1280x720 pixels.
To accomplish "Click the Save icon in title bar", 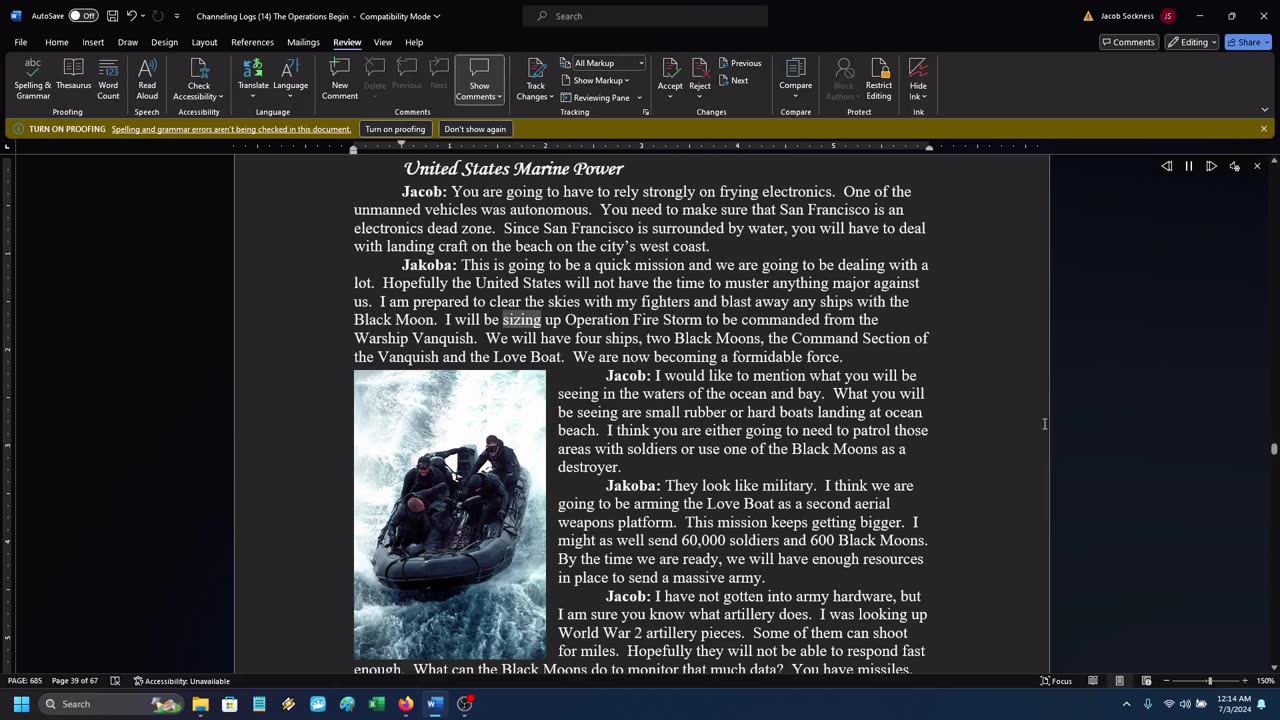I will tap(112, 16).
